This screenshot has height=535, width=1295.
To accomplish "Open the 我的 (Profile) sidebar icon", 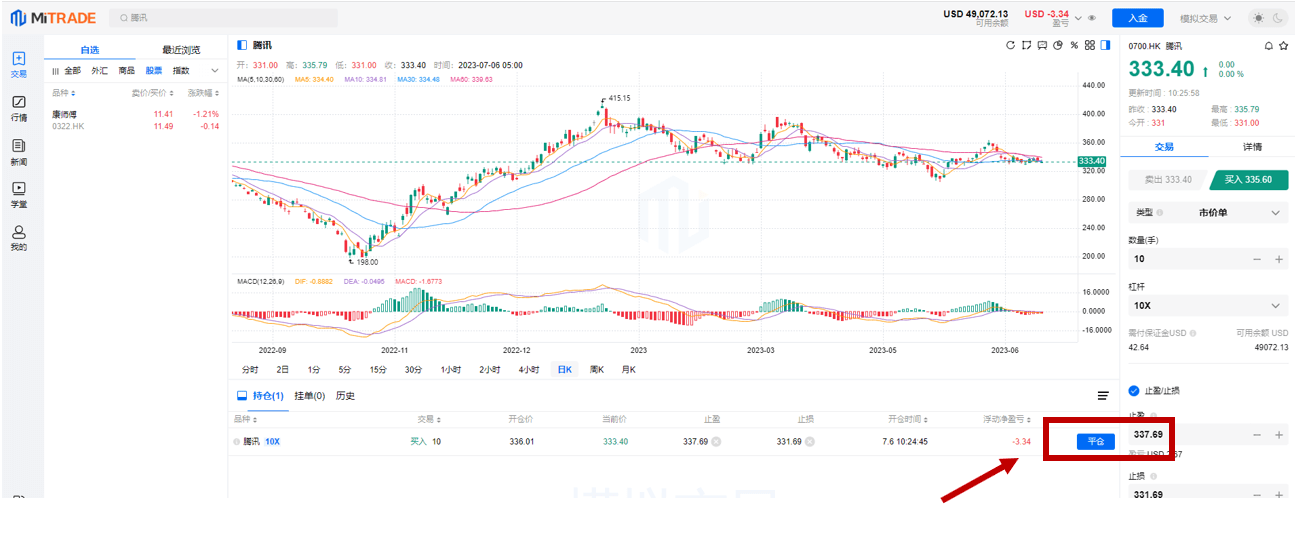I will (x=19, y=237).
